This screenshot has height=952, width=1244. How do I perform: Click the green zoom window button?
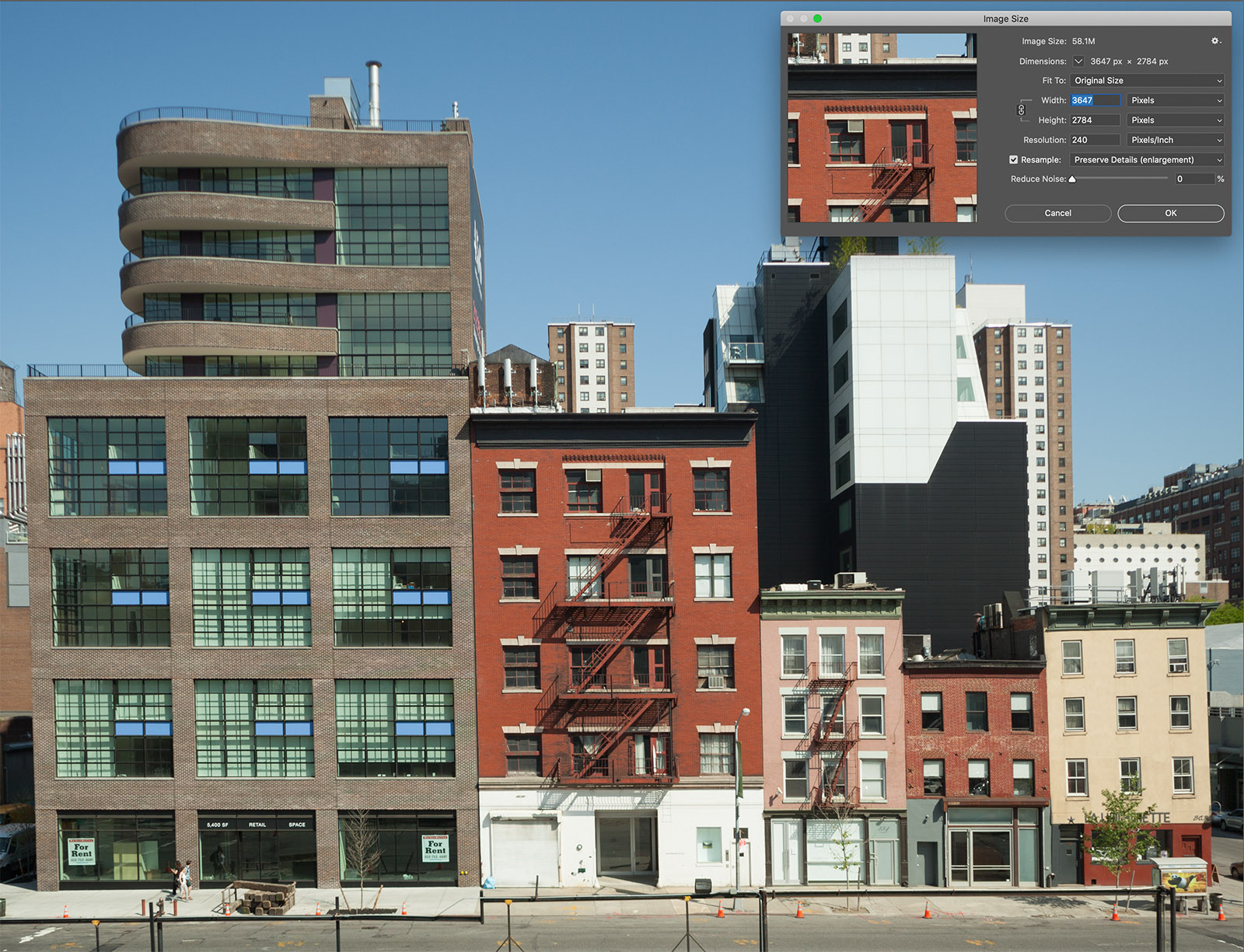tap(817, 19)
